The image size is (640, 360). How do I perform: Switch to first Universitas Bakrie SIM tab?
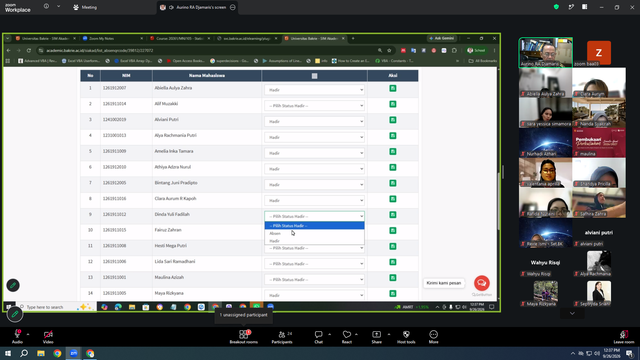click(x=45, y=38)
